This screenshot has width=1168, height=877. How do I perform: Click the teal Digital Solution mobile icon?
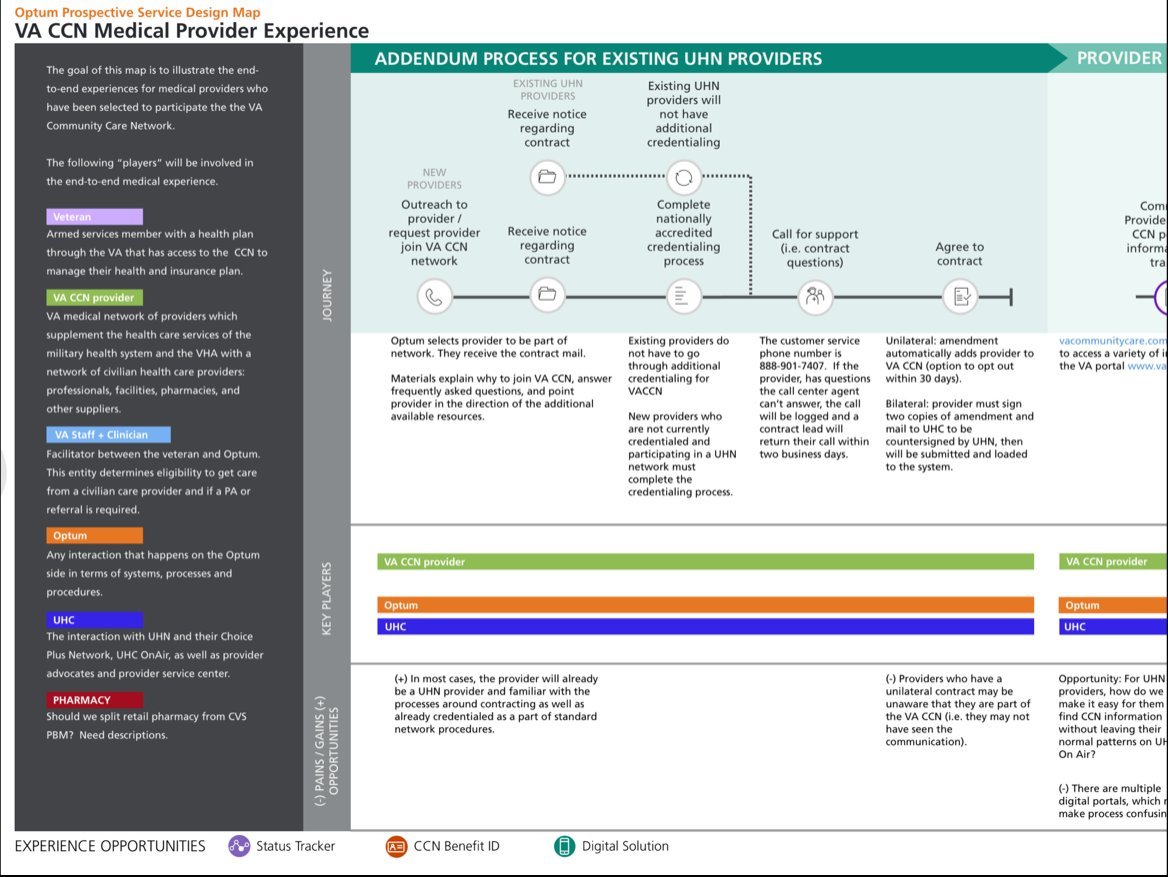(x=563, y=846)
